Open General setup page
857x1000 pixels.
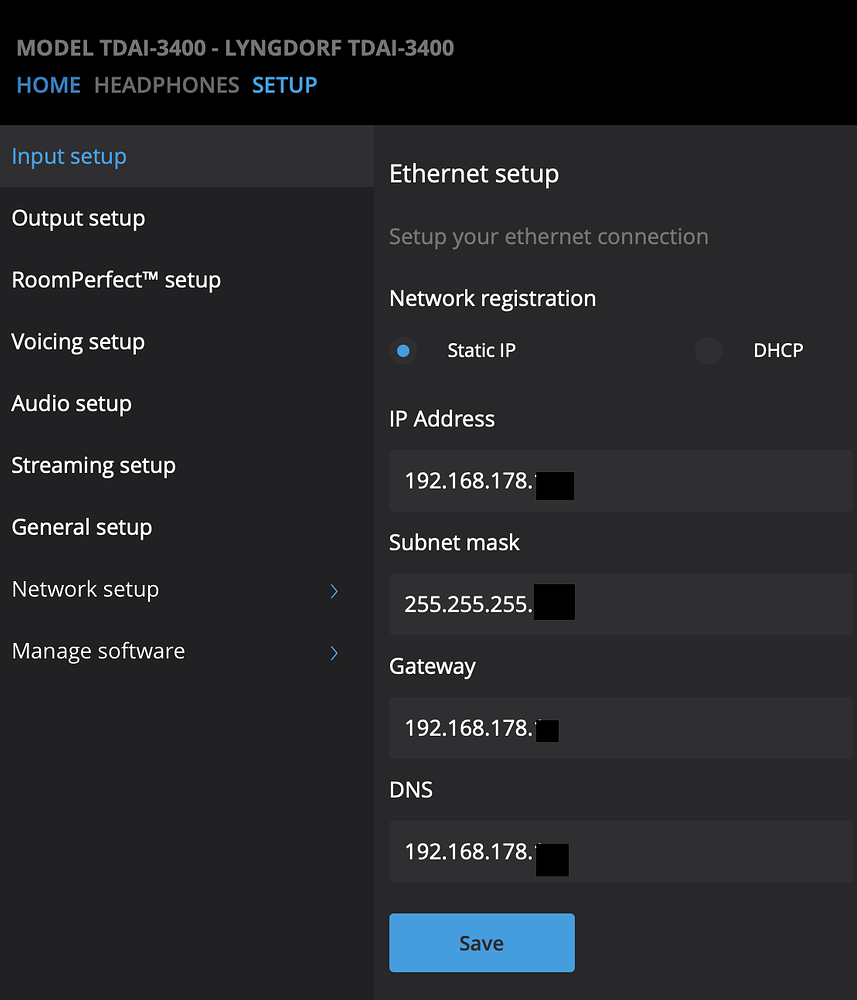pyautogui.click(x=81, y=528)
